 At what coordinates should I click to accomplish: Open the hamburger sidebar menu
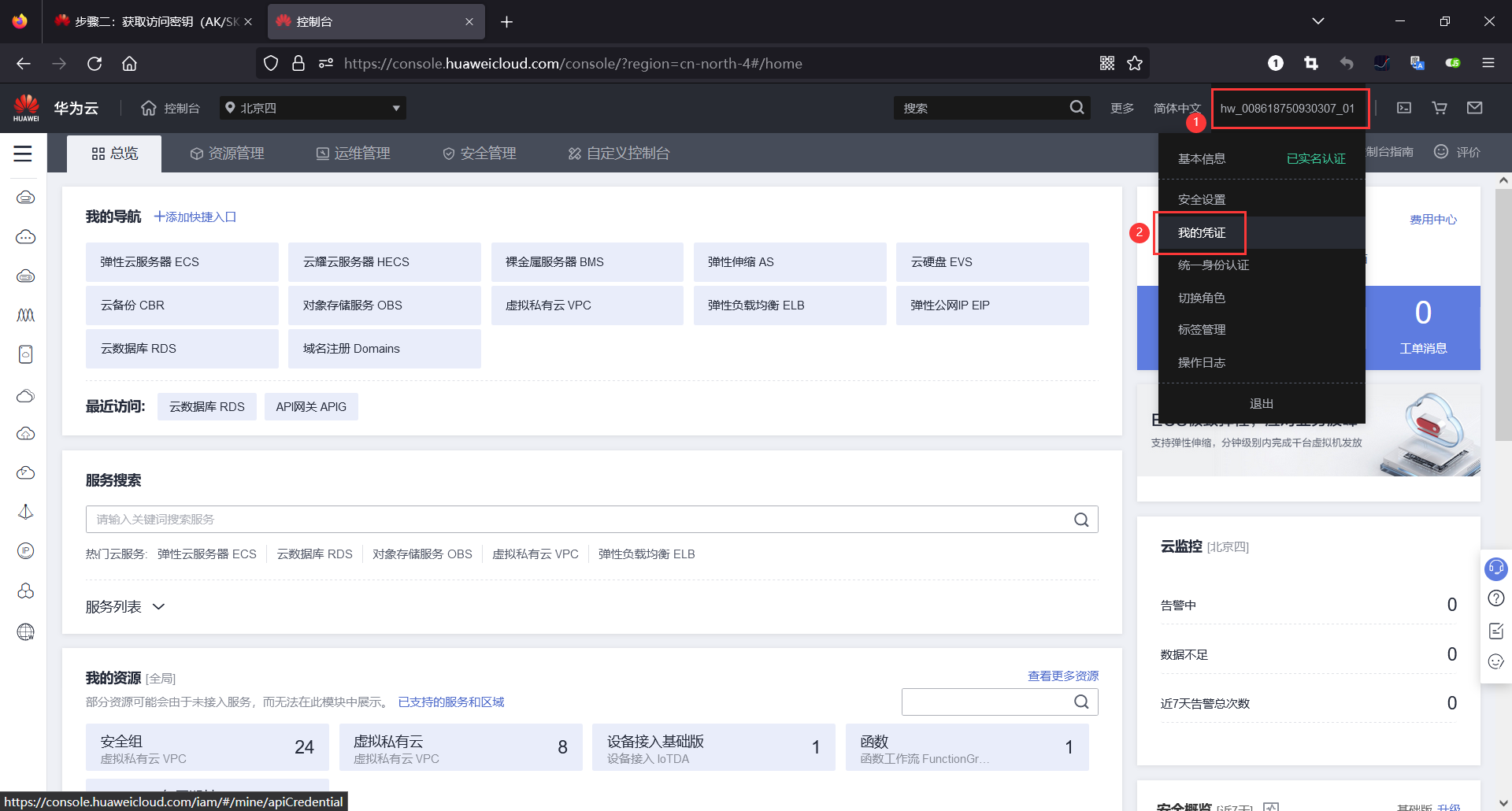coord(23,154)
